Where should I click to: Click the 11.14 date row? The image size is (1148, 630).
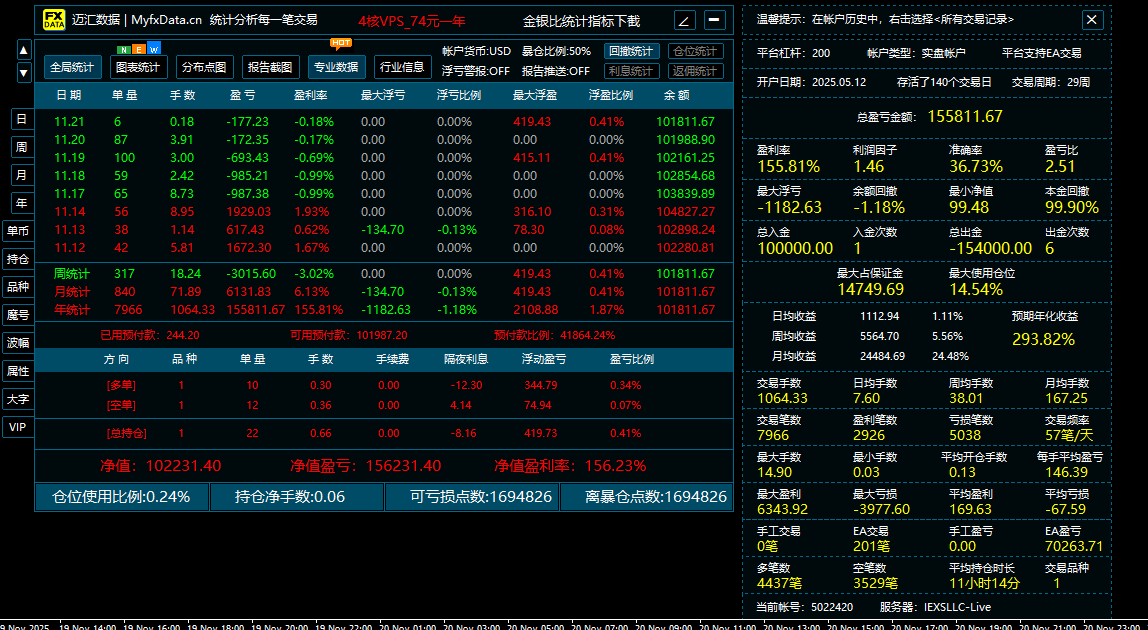pyautogui.click(x=384, y=212)
